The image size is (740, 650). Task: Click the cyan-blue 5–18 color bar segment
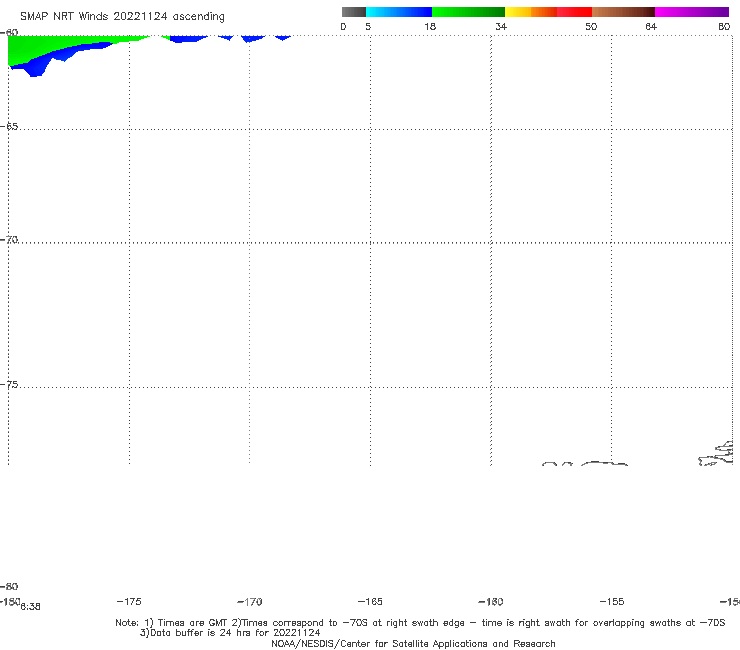[x=399, y=12]
